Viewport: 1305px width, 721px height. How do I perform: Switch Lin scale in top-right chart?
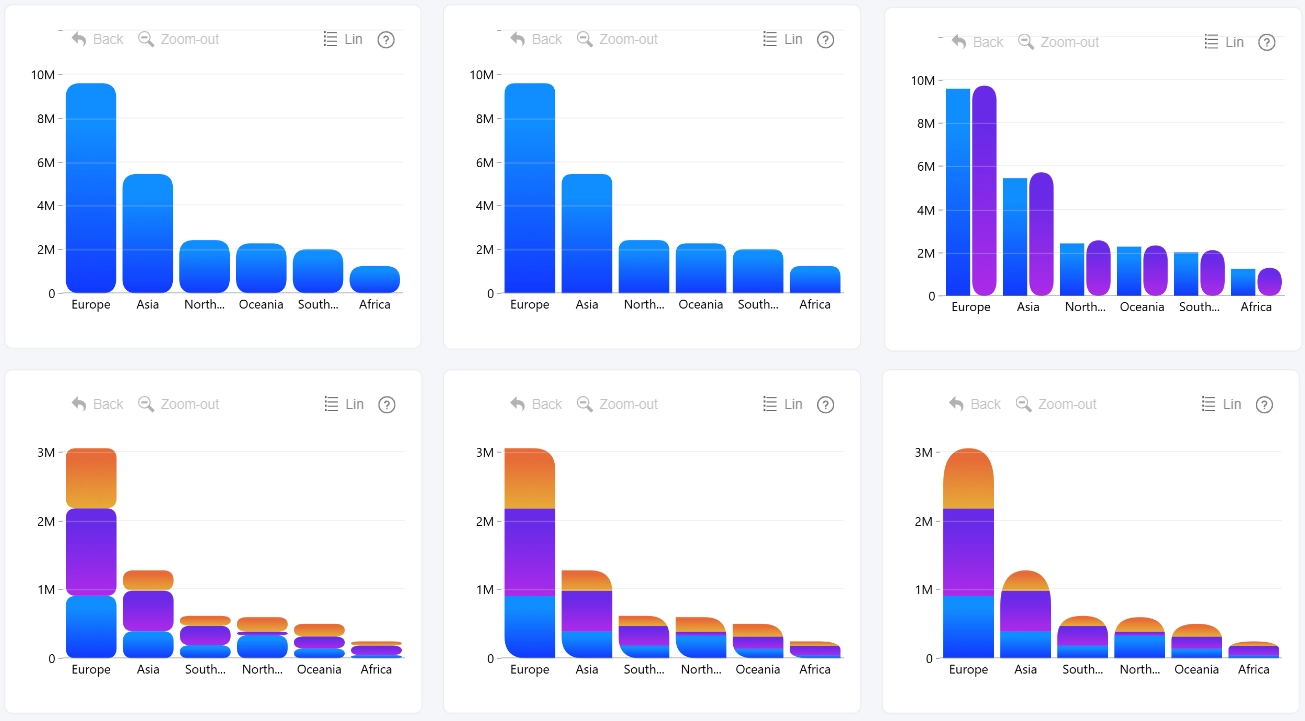click(x=1224, y=42)
